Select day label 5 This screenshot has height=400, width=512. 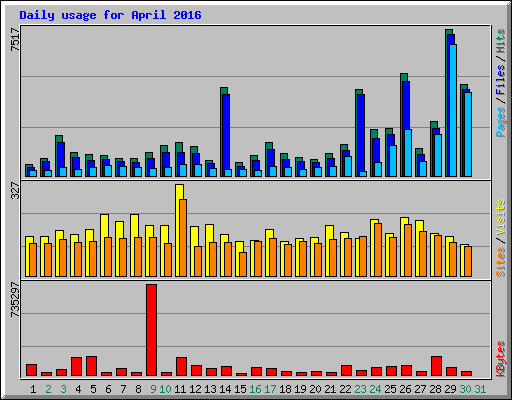93,389
